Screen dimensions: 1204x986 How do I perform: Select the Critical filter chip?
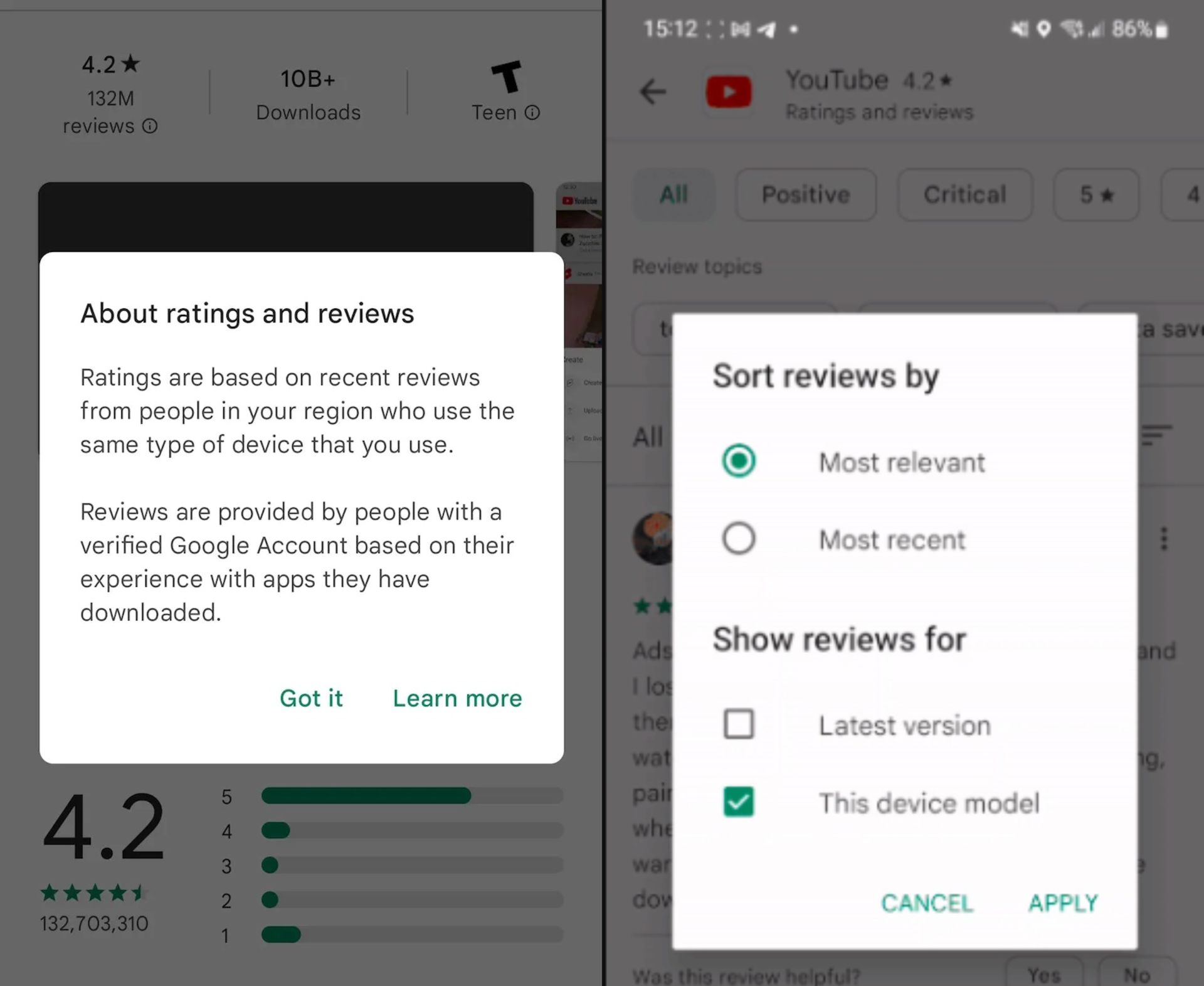pos(964,194)
